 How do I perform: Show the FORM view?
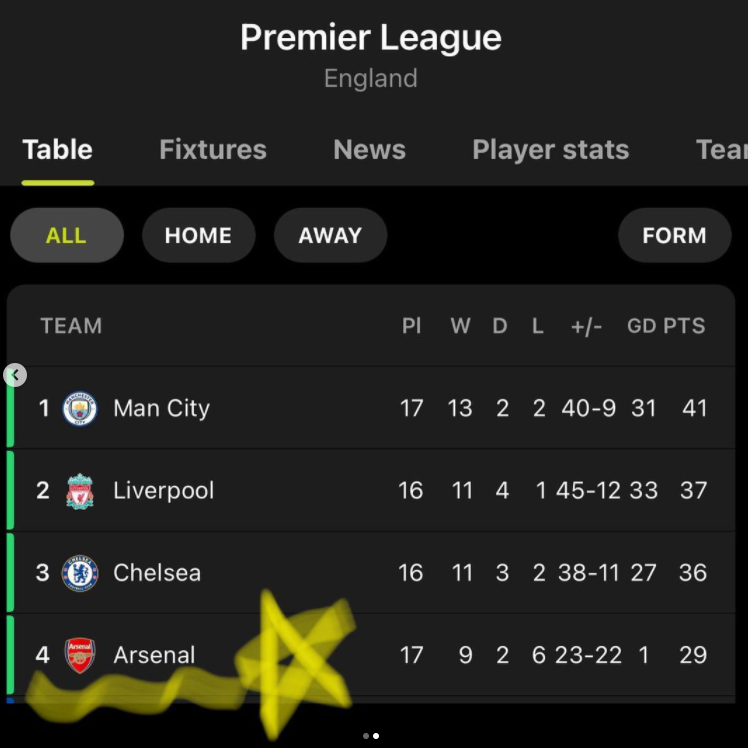pyautogui.click(x=674, y=236)
